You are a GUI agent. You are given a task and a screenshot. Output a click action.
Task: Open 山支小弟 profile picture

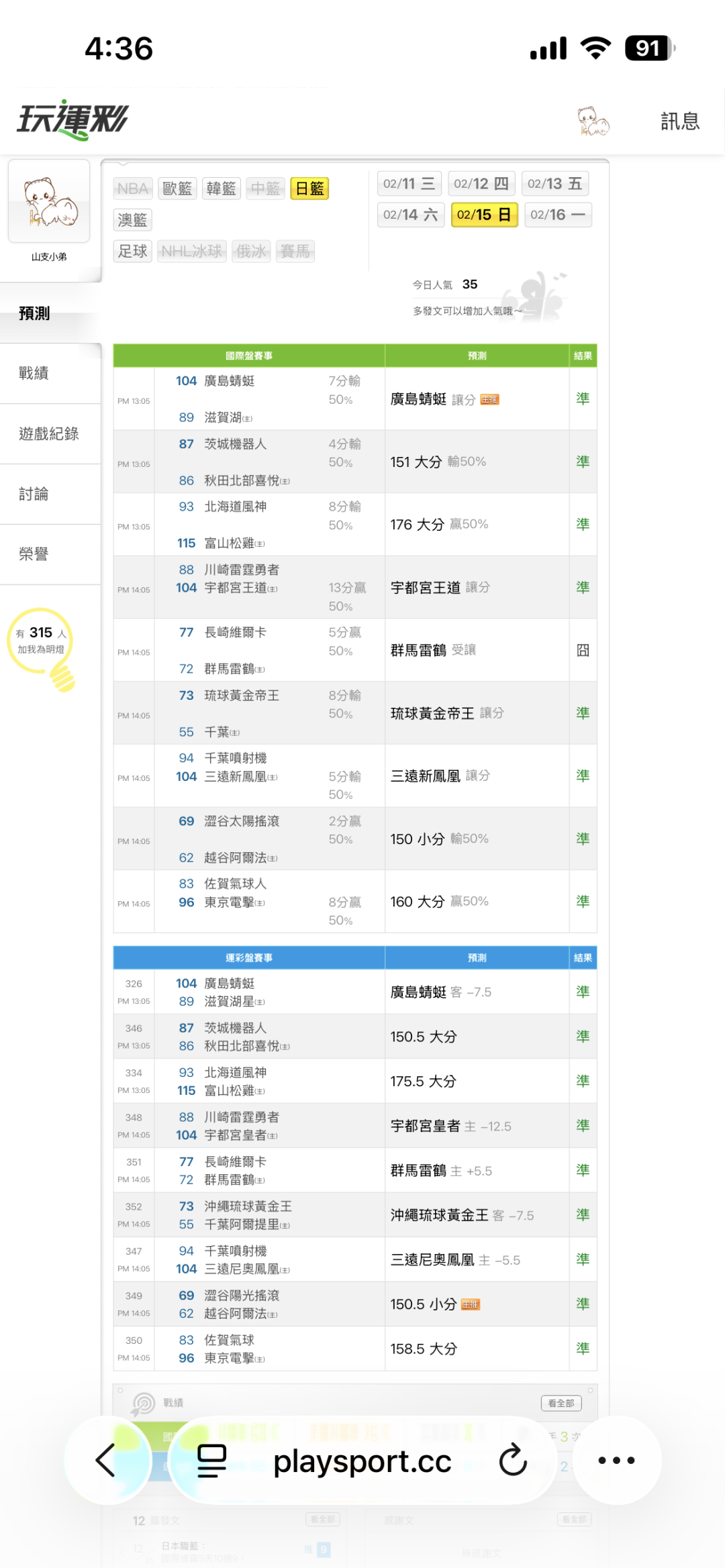tap(49, 201)
